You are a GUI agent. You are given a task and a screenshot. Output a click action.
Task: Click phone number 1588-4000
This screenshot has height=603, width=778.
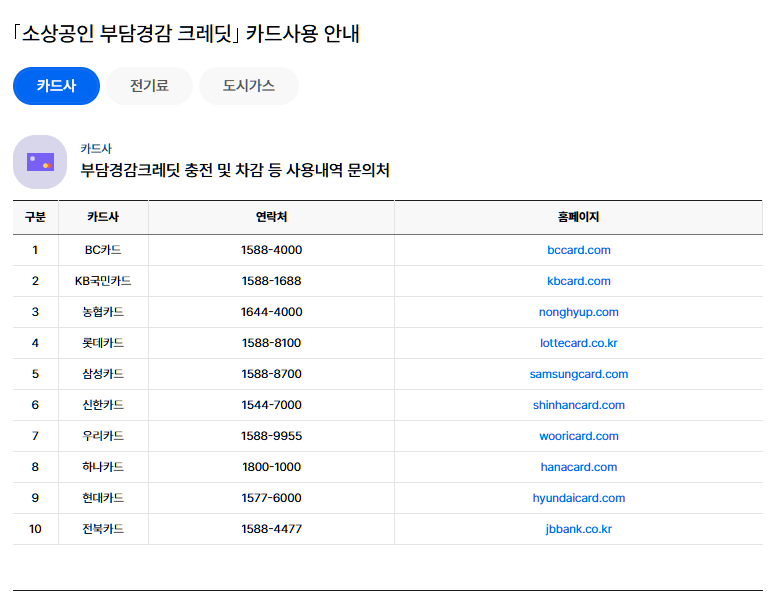tap(271, 250)
